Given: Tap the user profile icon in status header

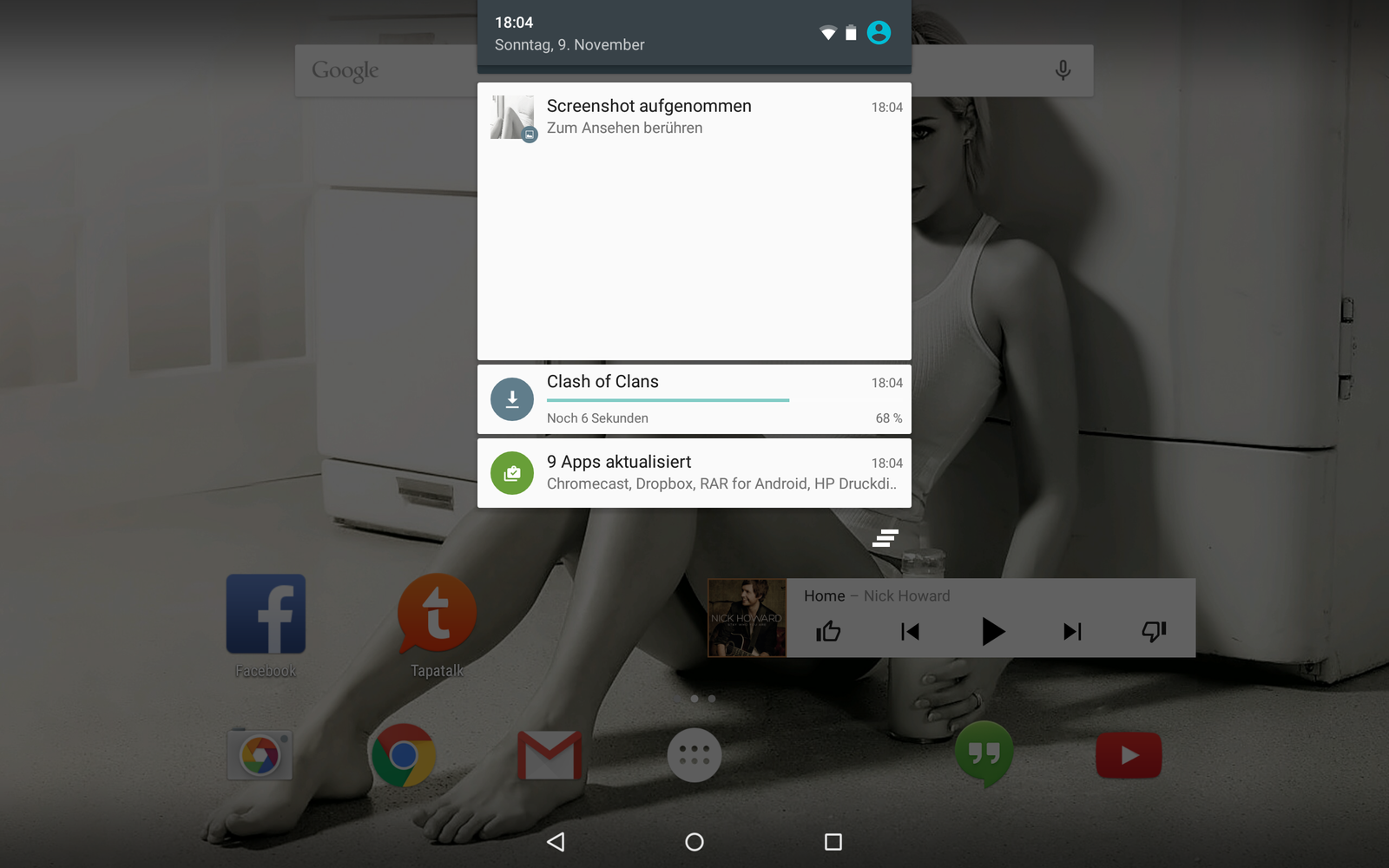Looking at the screenshot, I should pyautogui.click(x=879, y=33).
